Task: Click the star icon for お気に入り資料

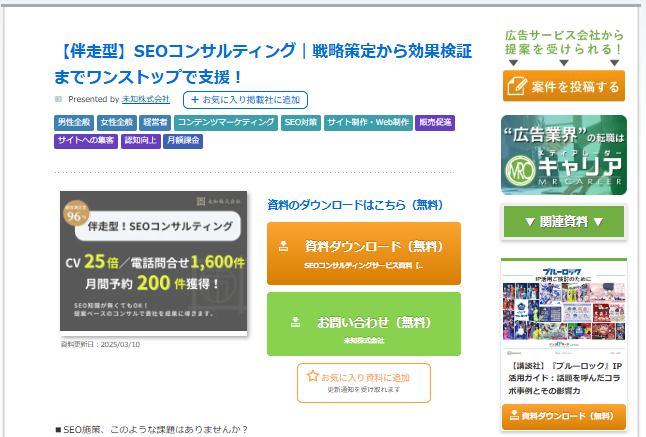Action: (313, 376)
